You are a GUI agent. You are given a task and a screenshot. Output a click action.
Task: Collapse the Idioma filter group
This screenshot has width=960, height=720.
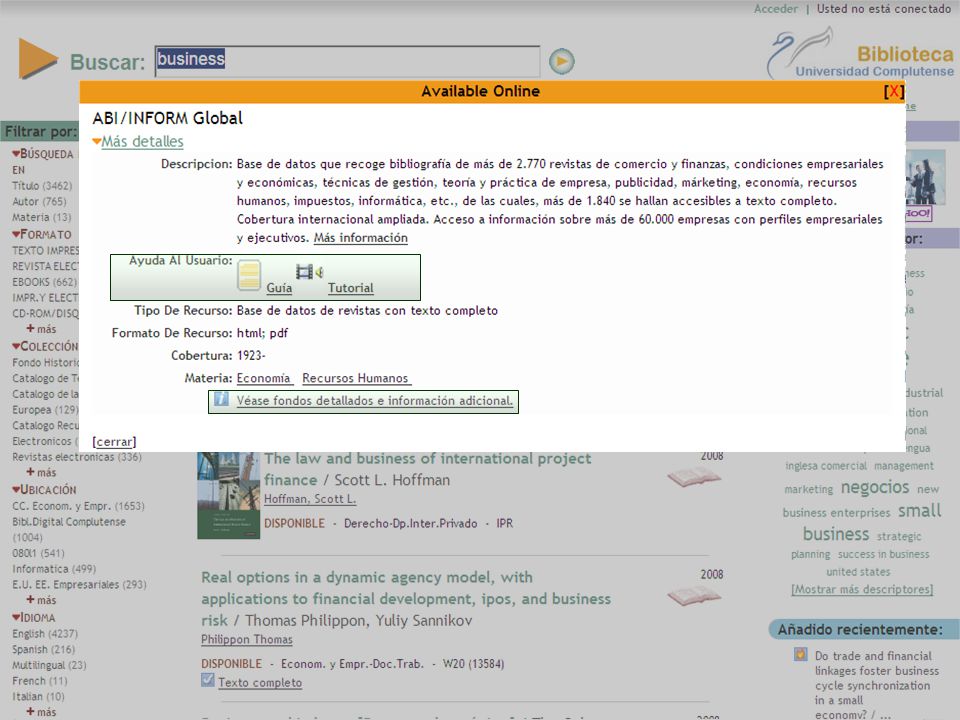tap(16, 618)
